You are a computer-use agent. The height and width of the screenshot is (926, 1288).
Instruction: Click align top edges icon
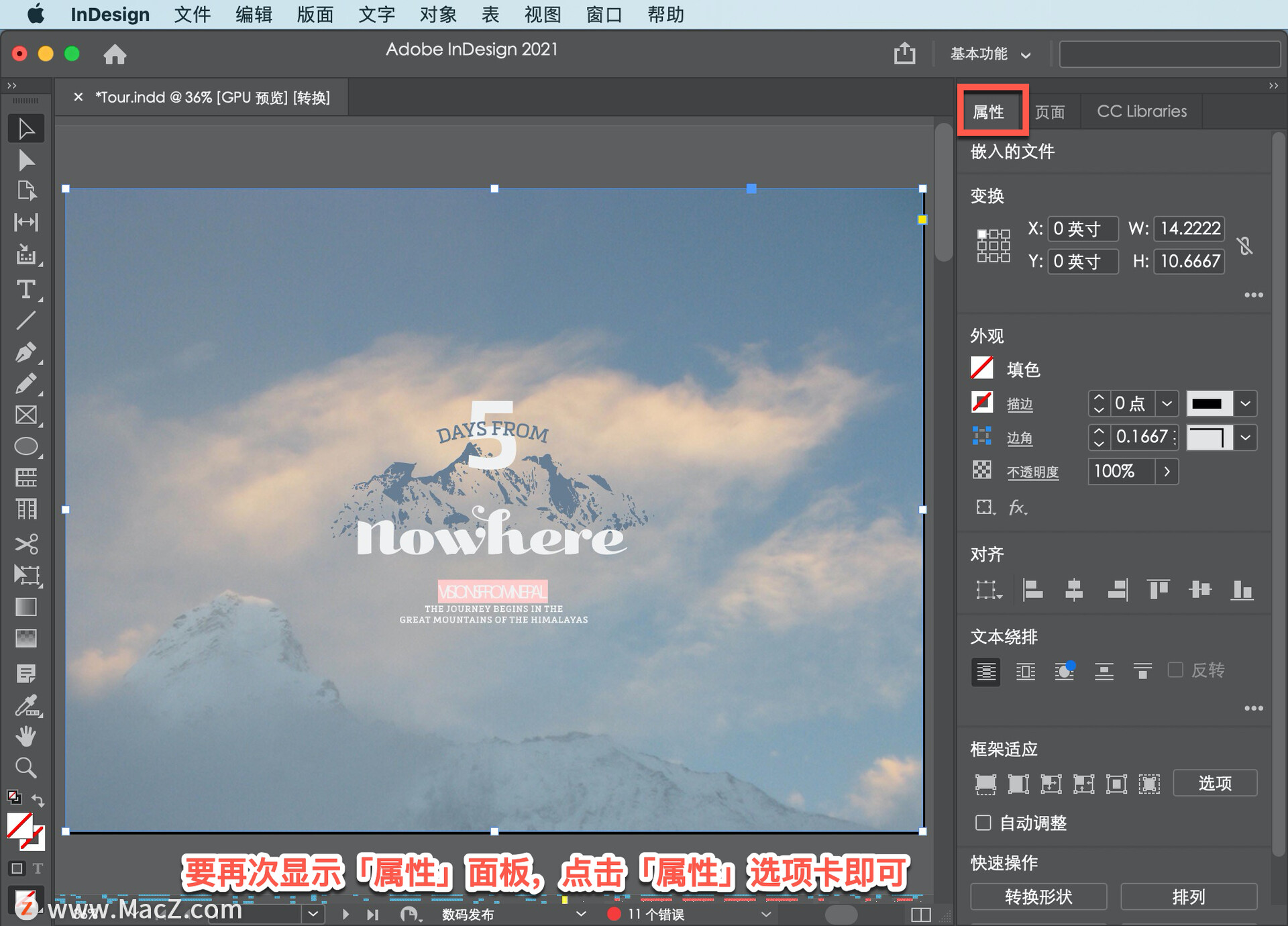[1159, 590]
